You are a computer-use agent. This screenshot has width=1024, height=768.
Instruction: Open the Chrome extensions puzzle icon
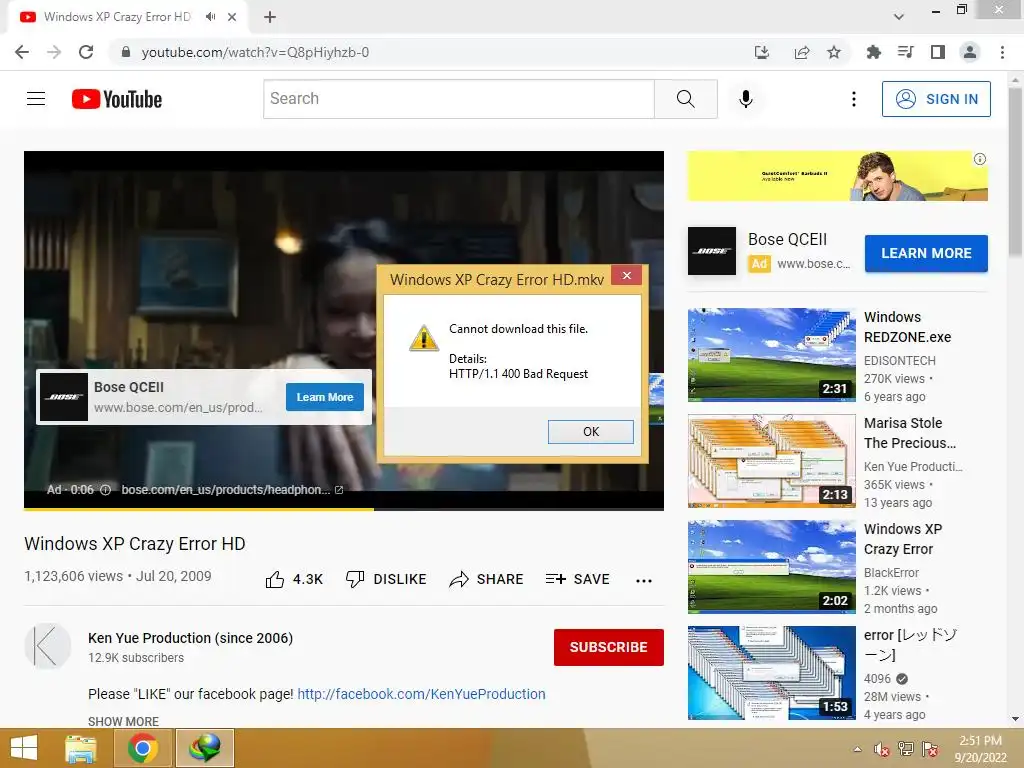point(873,52)
